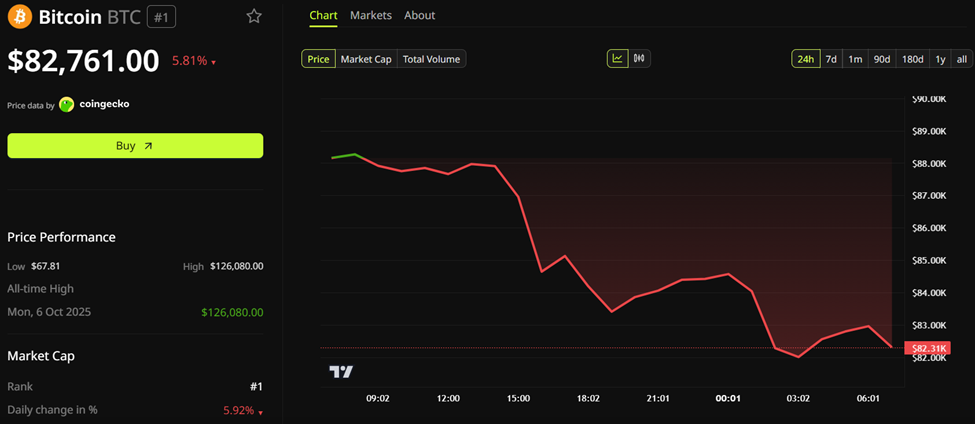Image resolution: width=975 pixels, height=424 pixels.
Task: Select the Market Cap chart toggle
Action: coord(366,59)
